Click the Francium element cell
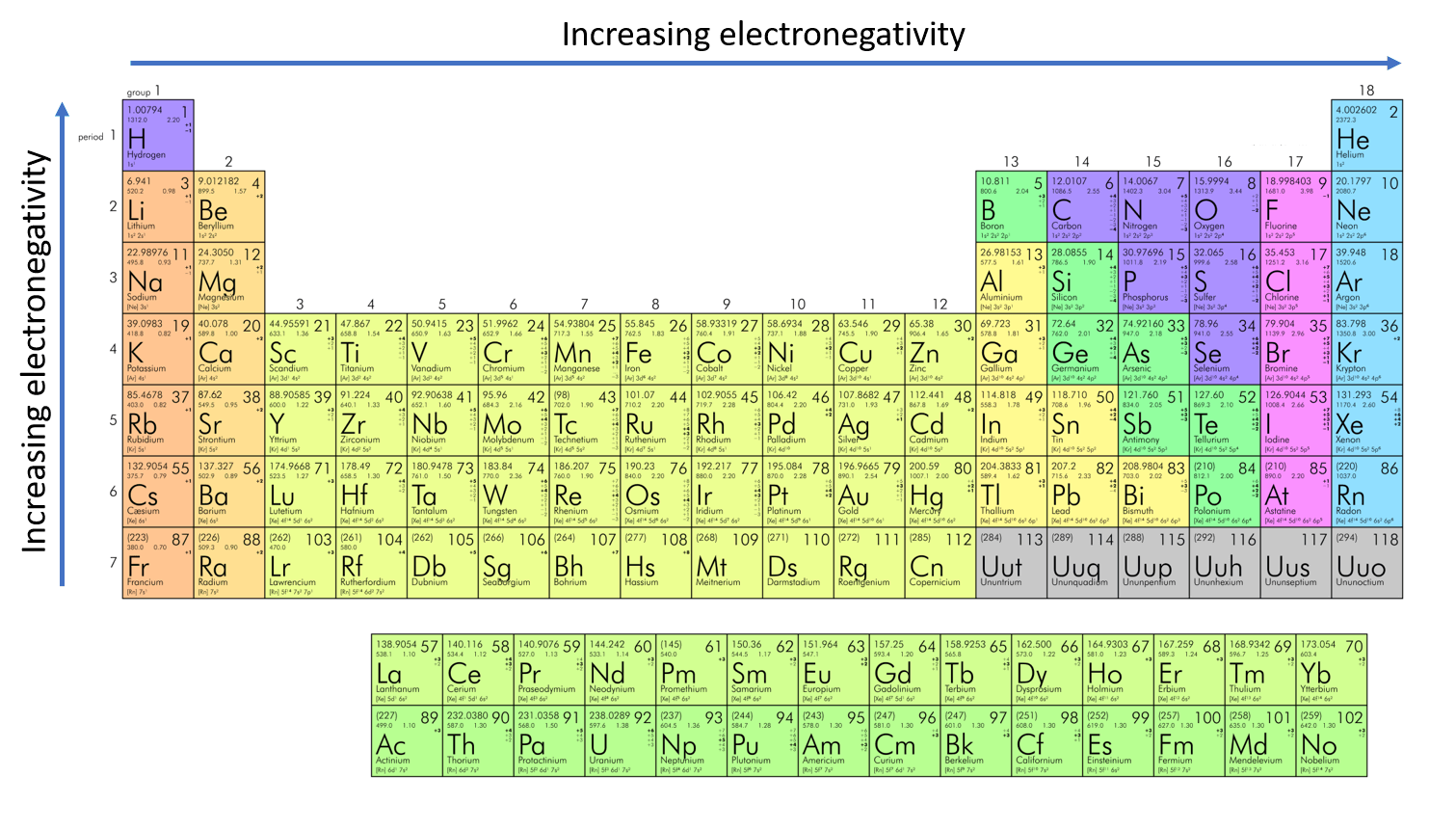 pyautogui.click(x=158, y=563)
